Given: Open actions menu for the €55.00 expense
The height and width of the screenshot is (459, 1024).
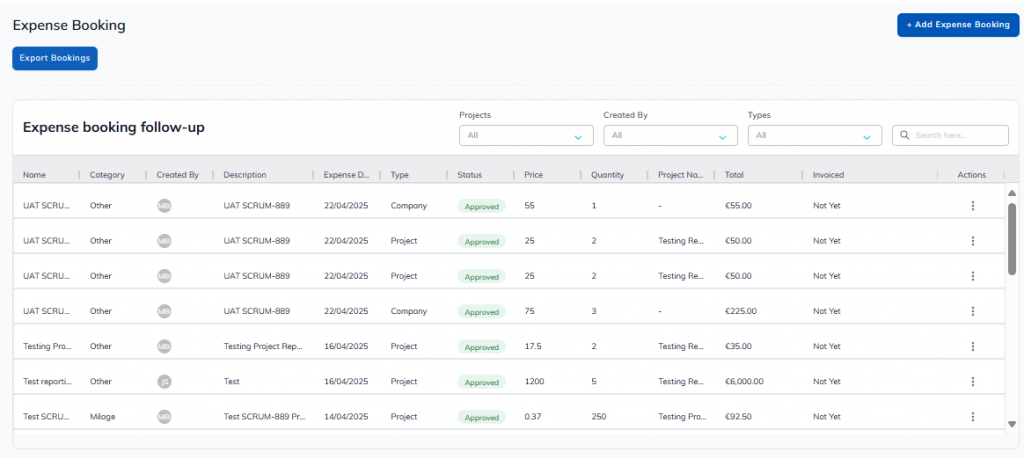Looking at the screenshot, I should (972, 206).
